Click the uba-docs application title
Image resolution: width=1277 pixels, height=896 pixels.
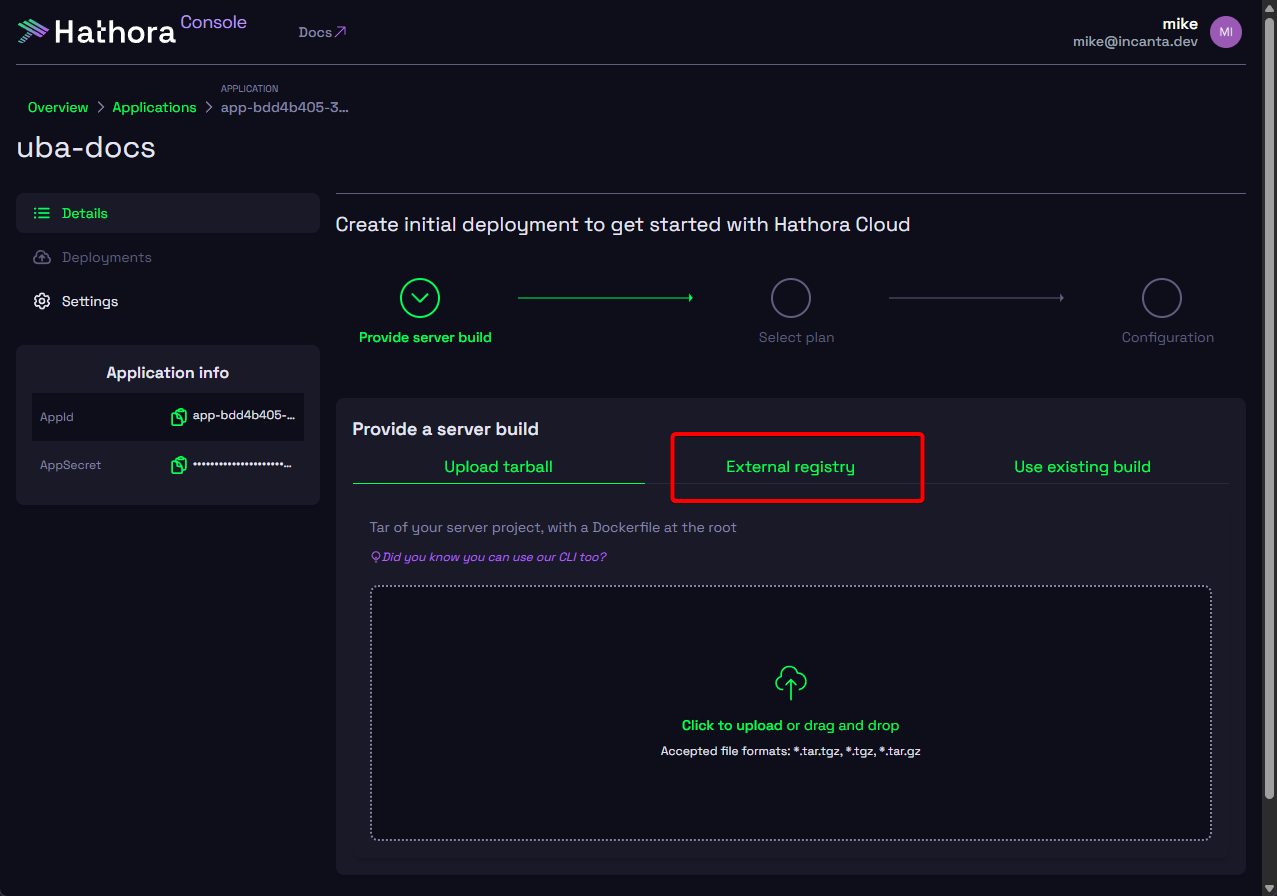[86, 148]
